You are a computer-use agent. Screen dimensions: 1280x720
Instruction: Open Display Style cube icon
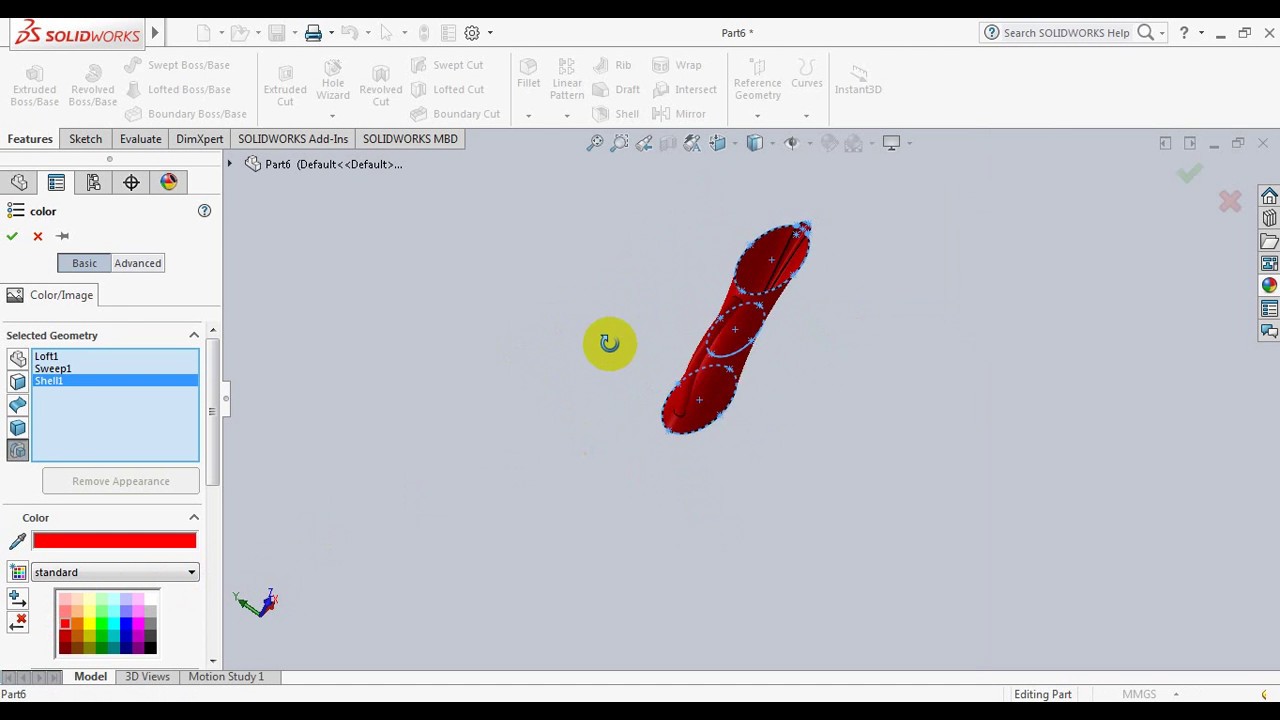pos(755,143)
